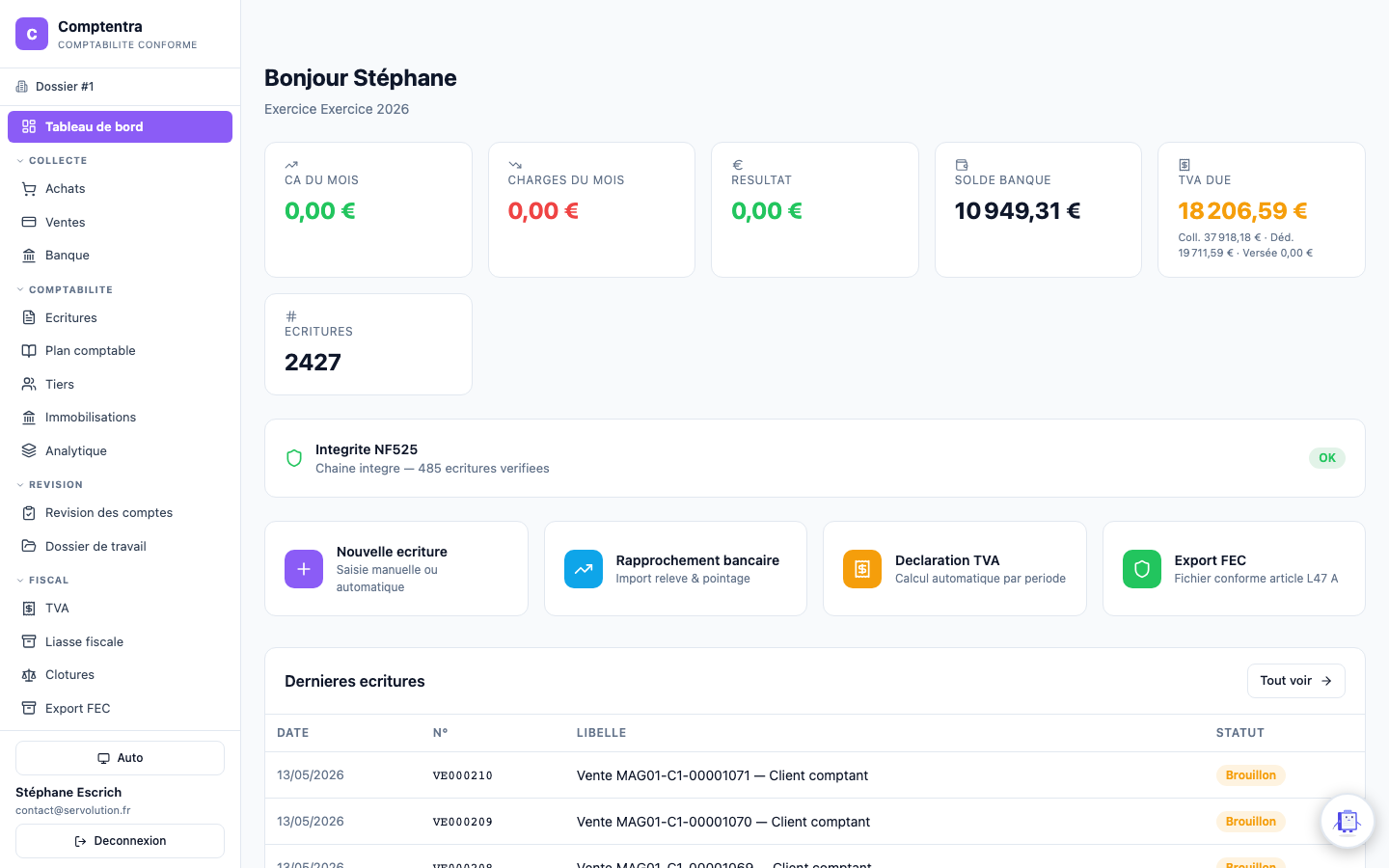
Task: Click the DATE column header
Action: click(x=293, y=733)
